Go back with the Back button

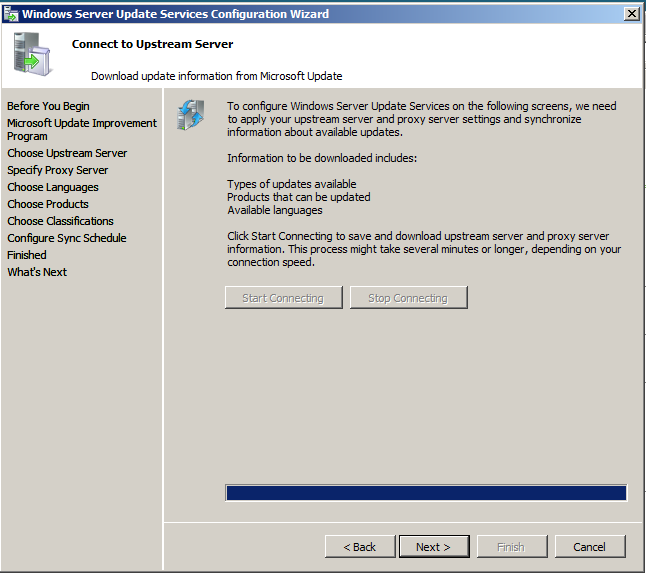point(360,546)
